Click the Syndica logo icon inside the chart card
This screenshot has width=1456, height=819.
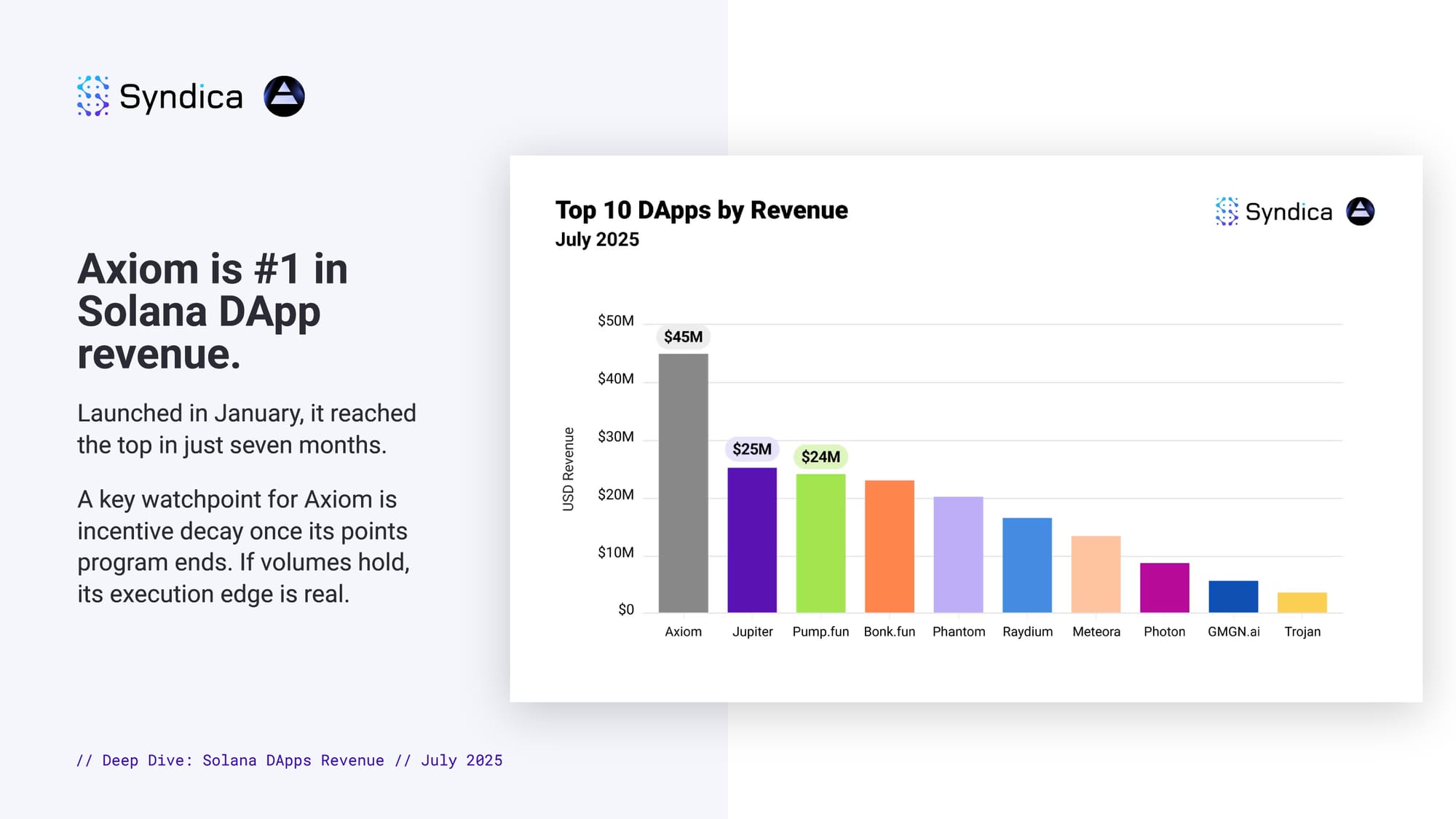(1227, 211)
